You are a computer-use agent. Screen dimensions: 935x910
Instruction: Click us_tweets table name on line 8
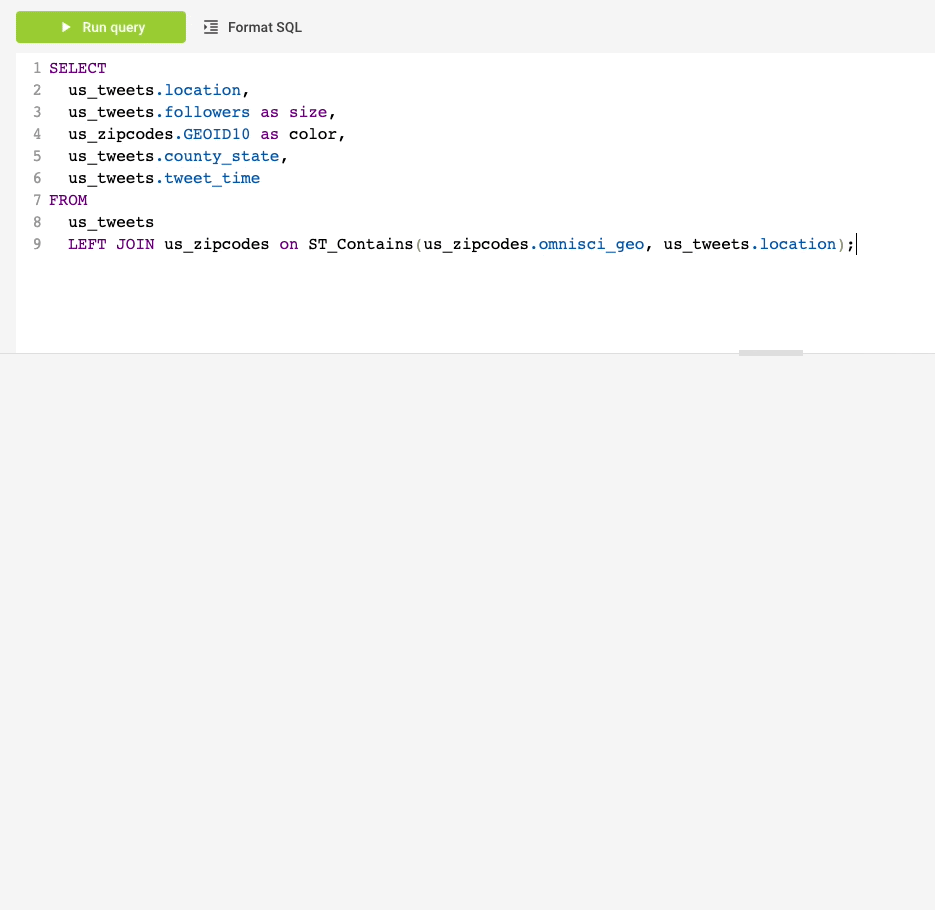coord(111,222)
